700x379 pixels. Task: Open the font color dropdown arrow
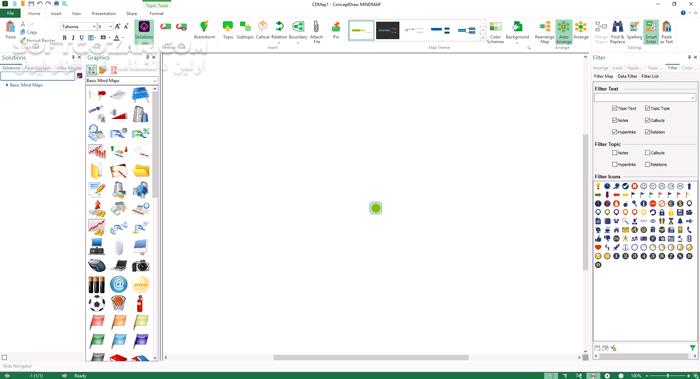point(123,38)
